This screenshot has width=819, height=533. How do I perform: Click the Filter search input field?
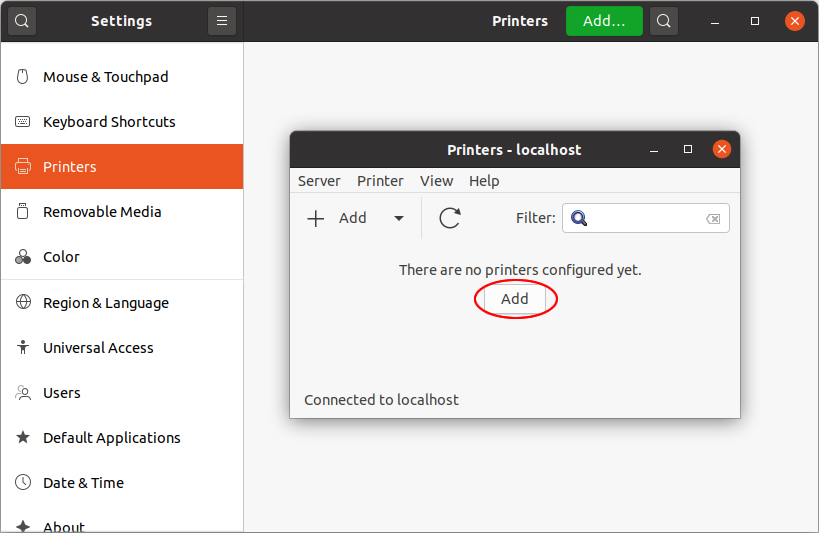646,218
